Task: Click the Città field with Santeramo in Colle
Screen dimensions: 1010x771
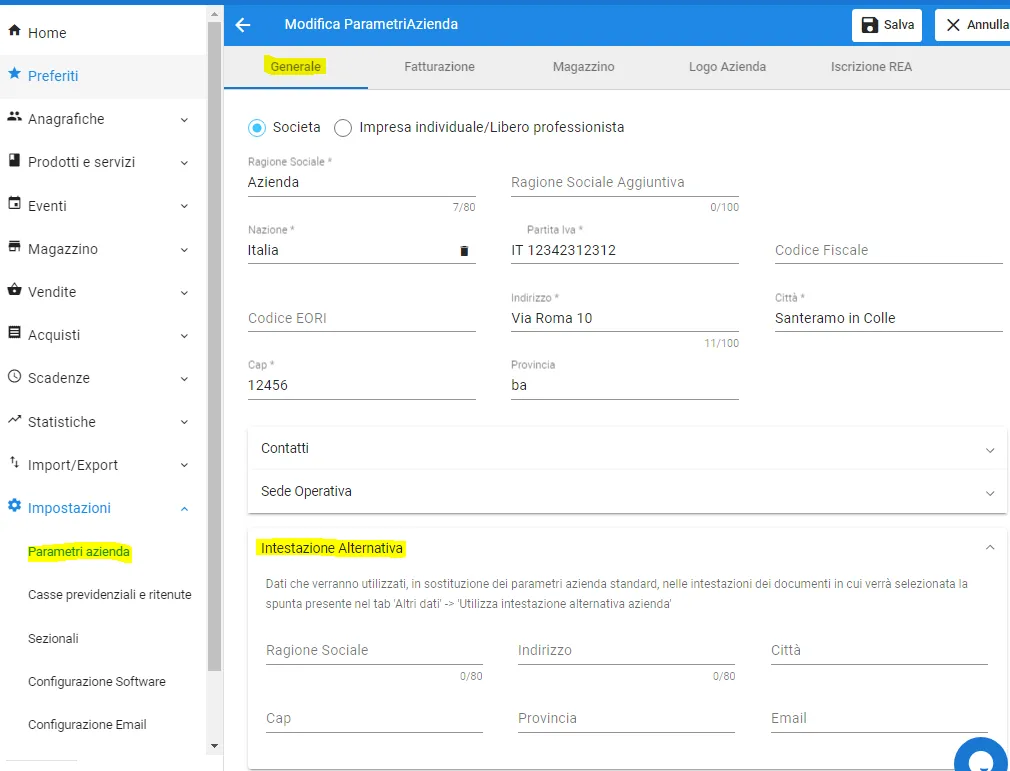Action: (x=889, y=318)
